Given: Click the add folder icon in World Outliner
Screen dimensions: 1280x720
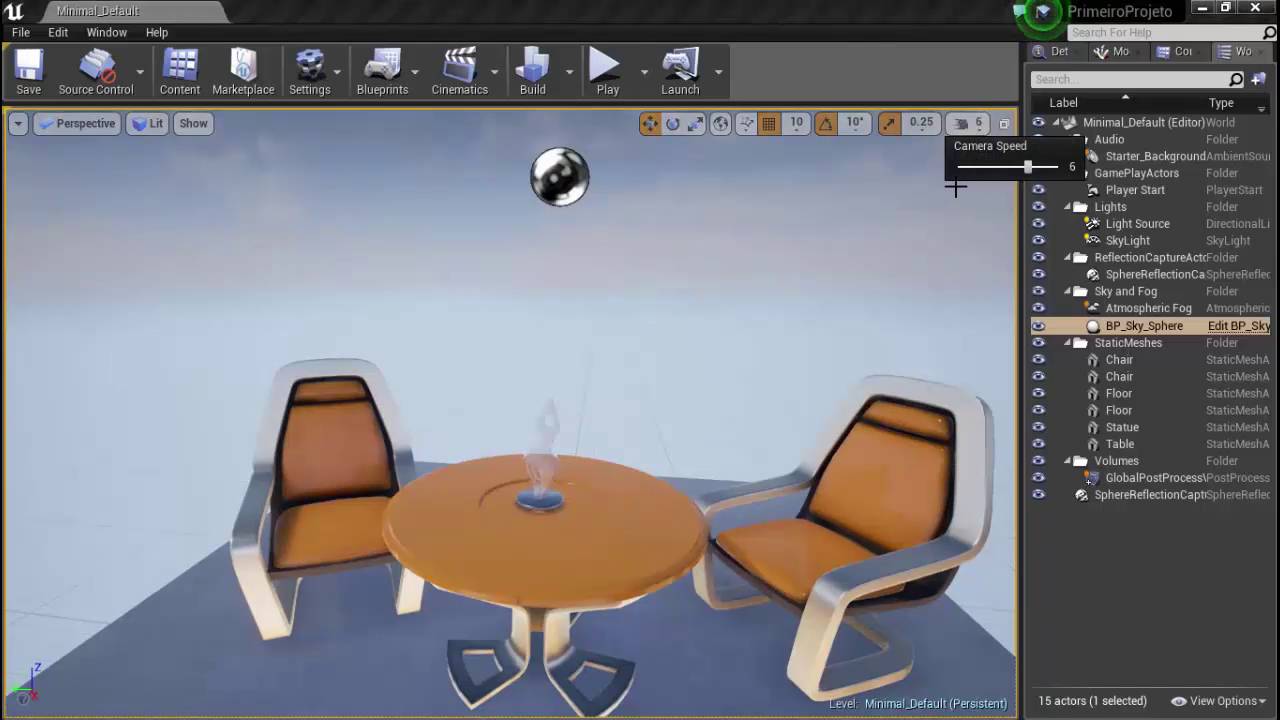Looking at the screenshot, I should click(1259, 79).
